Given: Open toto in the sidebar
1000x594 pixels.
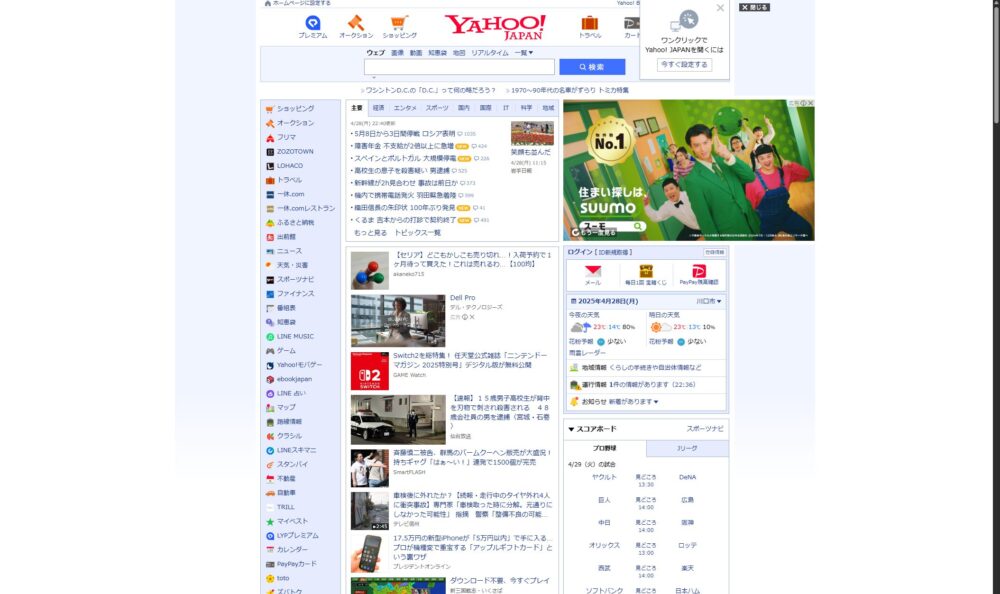Looking at the screenshot, I should point(283,578).
